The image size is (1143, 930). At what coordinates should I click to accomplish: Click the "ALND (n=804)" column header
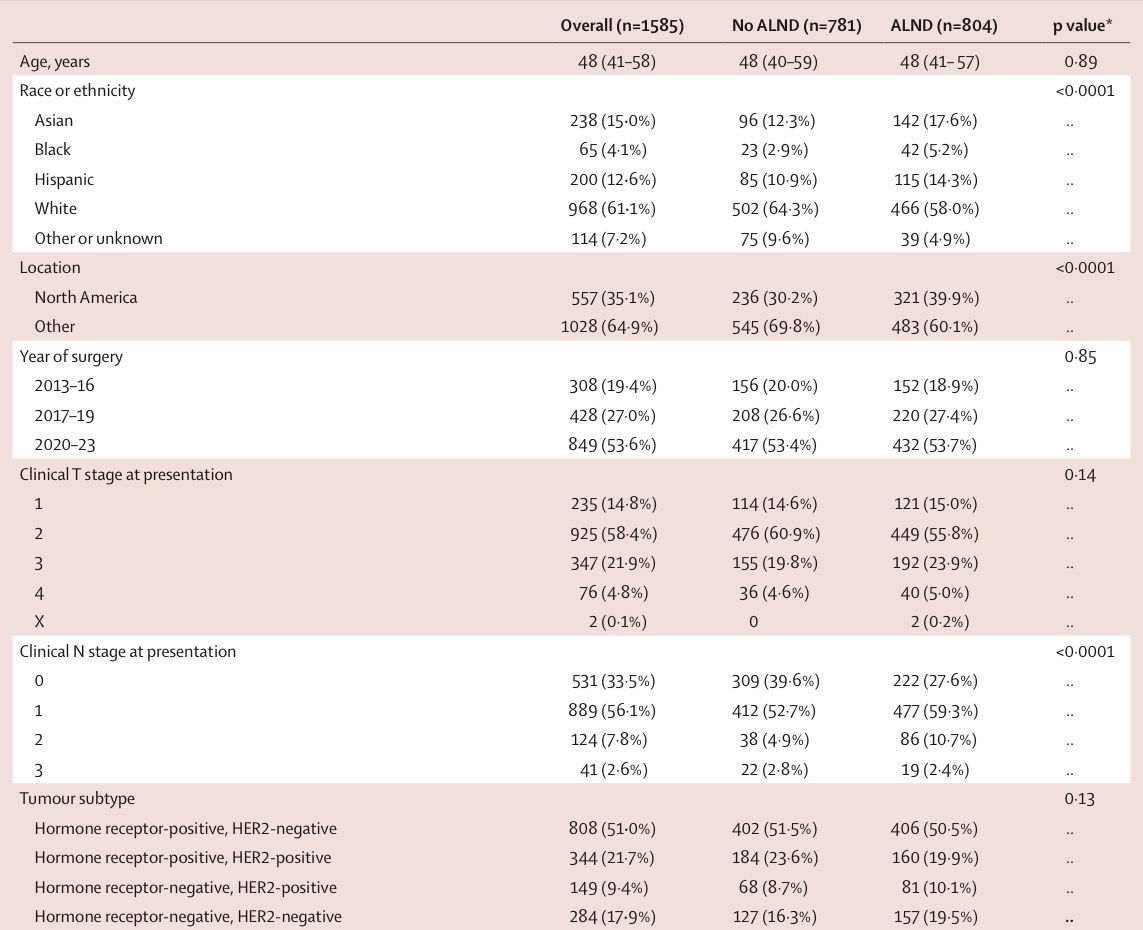point(943,26)
